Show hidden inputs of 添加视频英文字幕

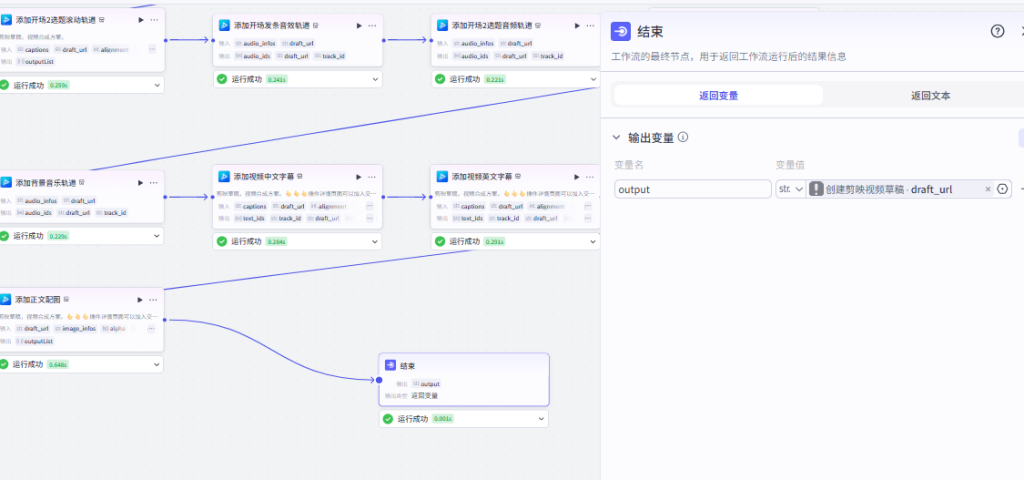[588, 206]
